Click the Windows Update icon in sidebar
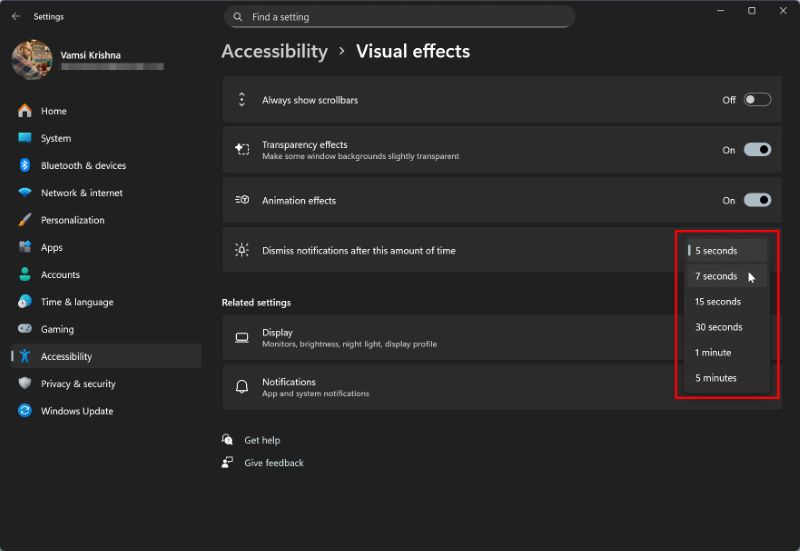This screenshot has width=800, height=551. [24, 411]
